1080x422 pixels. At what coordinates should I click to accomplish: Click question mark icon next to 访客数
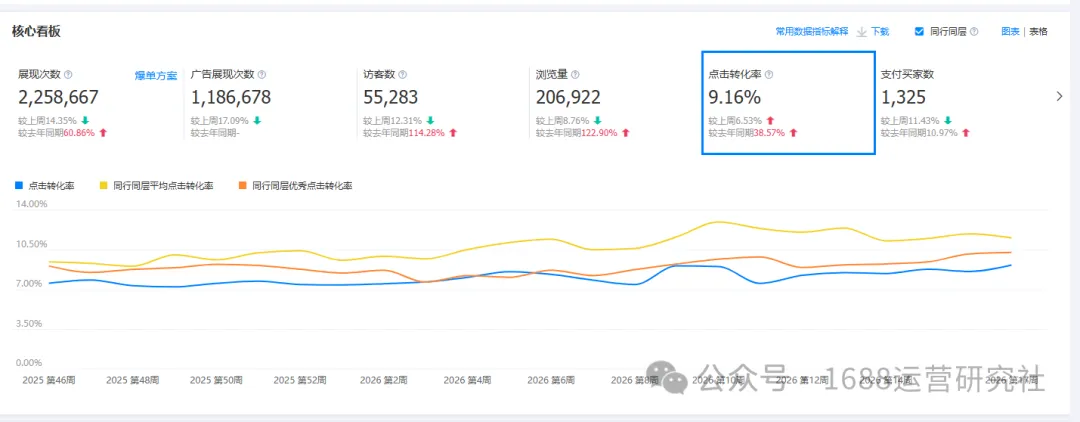[402, 74]
